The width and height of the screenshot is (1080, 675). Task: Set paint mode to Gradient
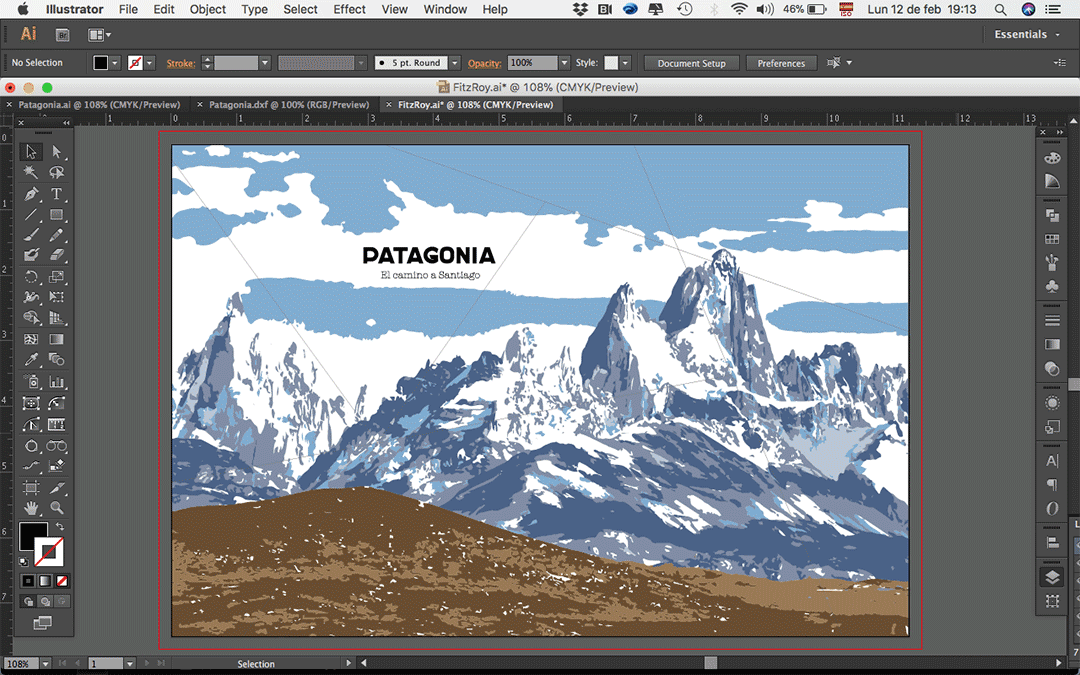[x=45, y=581]
